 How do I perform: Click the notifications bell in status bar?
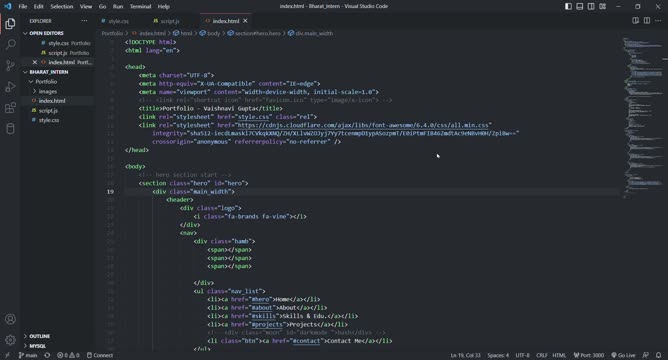659,355
